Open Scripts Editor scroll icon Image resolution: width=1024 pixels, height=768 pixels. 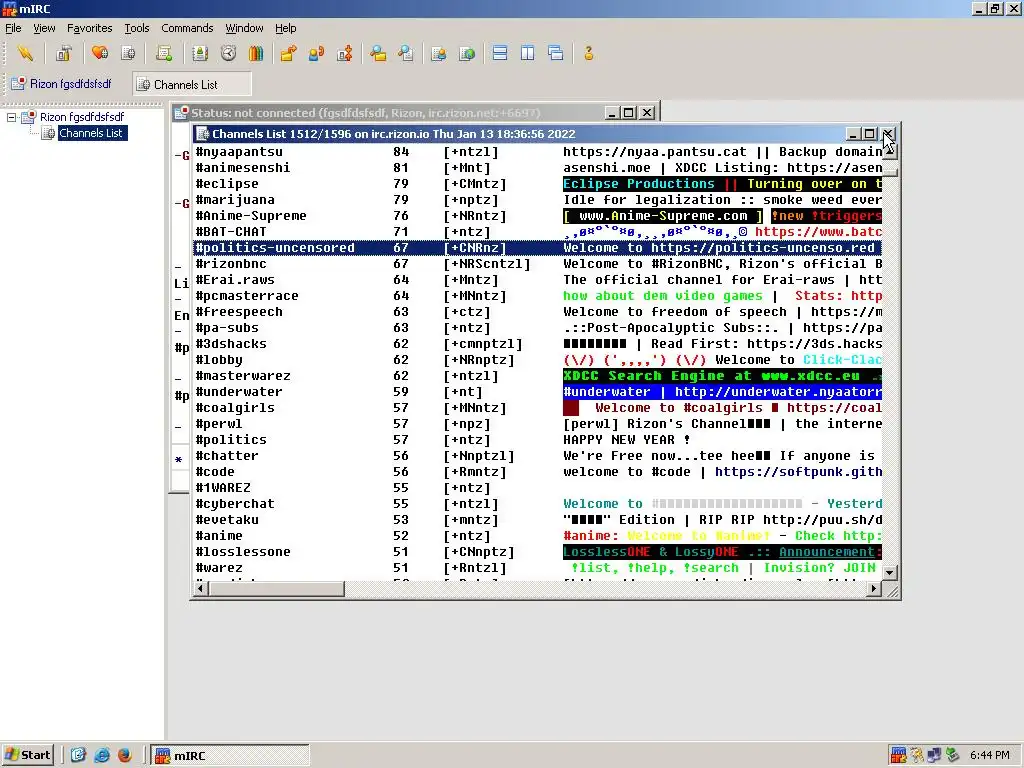(164, 54)
